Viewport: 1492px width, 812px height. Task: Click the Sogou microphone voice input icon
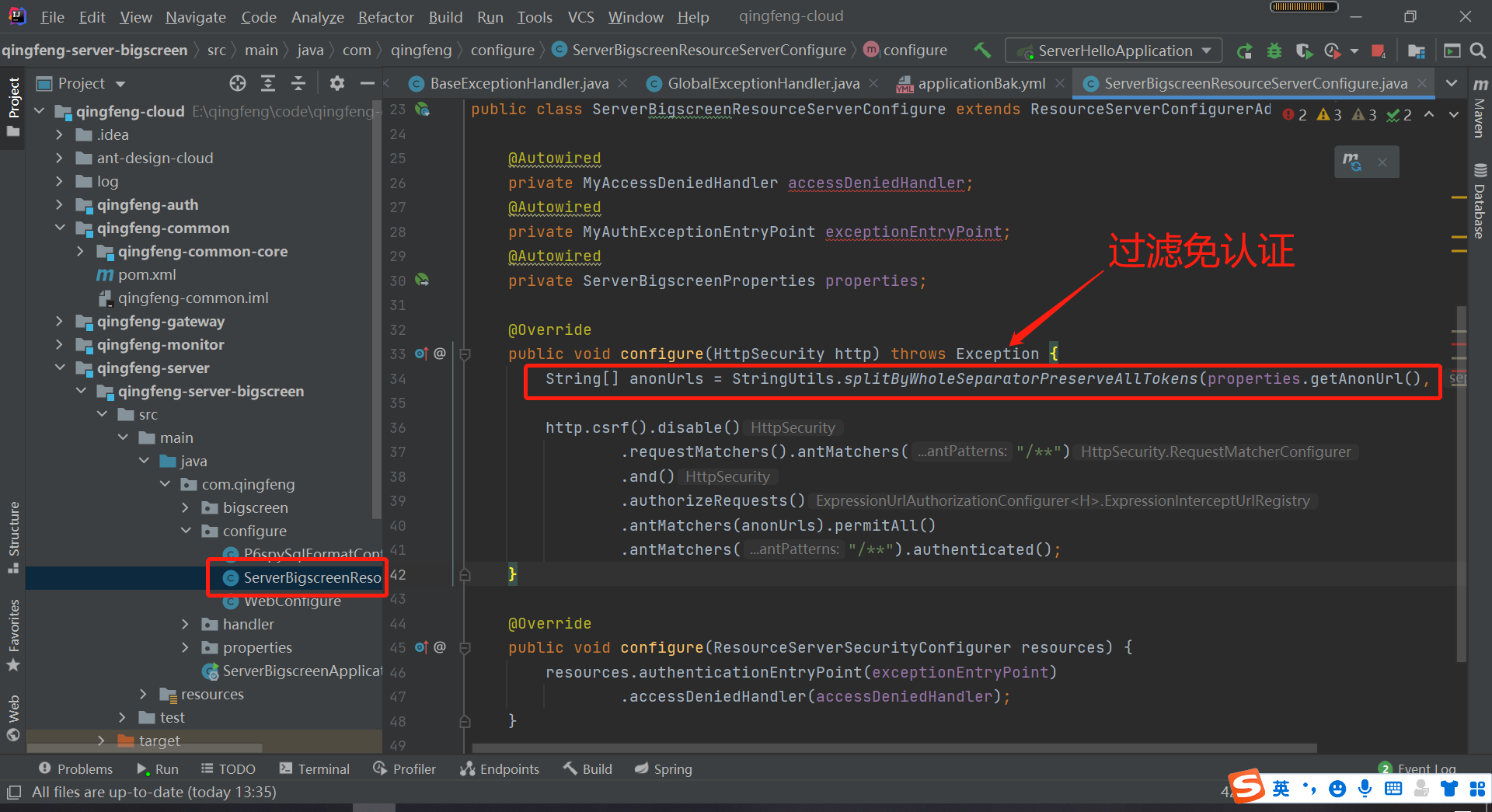(x=1365, y=789)
